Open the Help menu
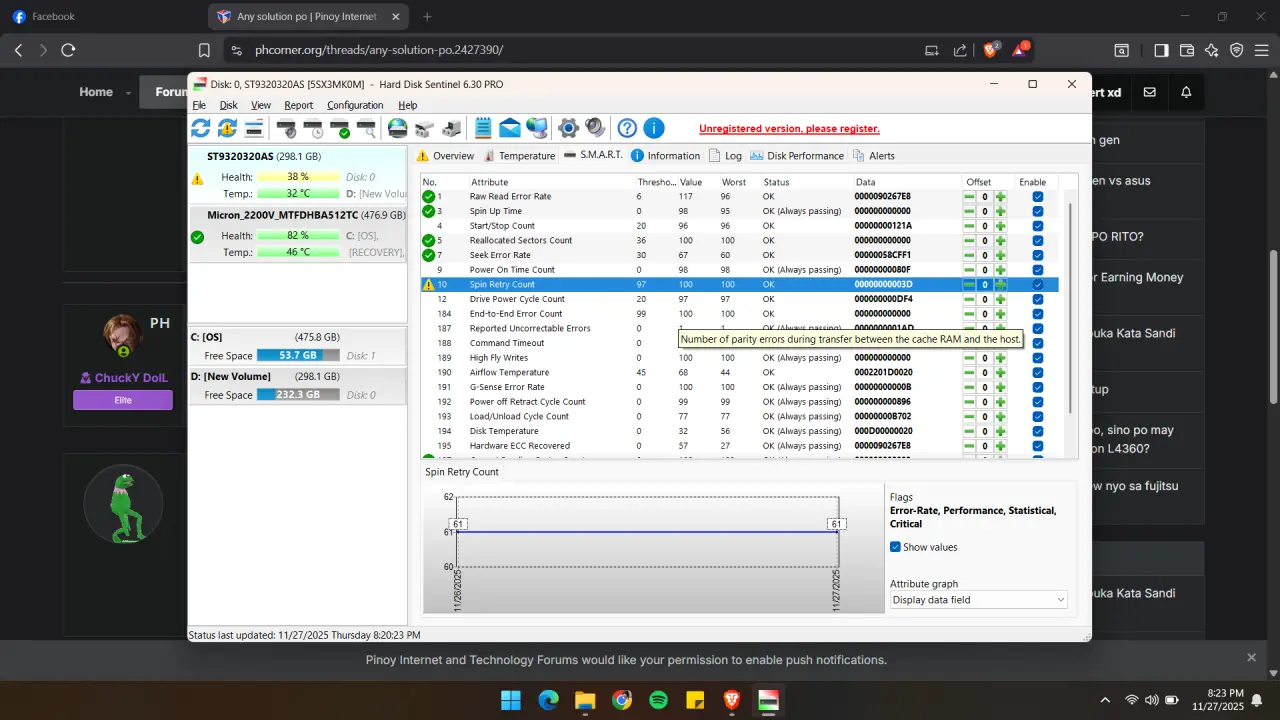This screenshot has height=720, width=1280. (407, 105)
